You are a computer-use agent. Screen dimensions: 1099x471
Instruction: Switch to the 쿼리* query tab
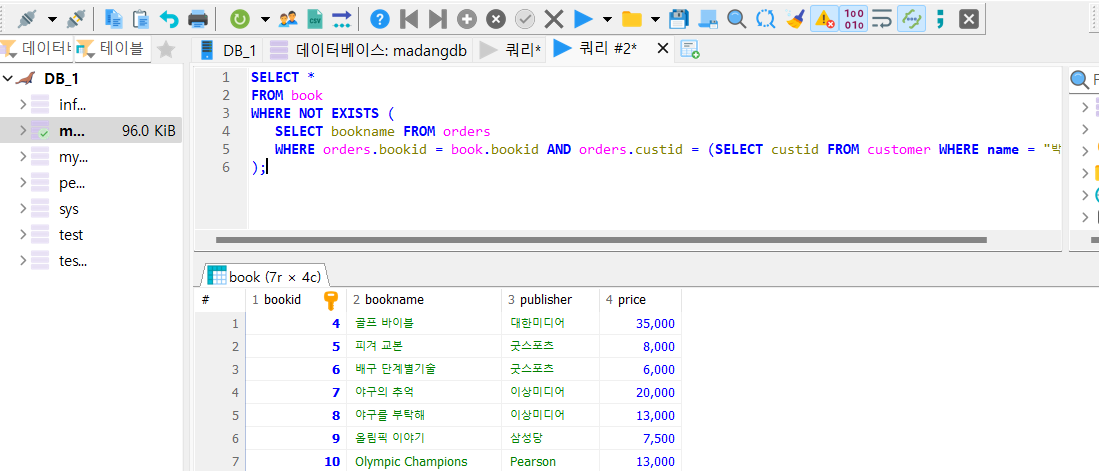point(510,50)
